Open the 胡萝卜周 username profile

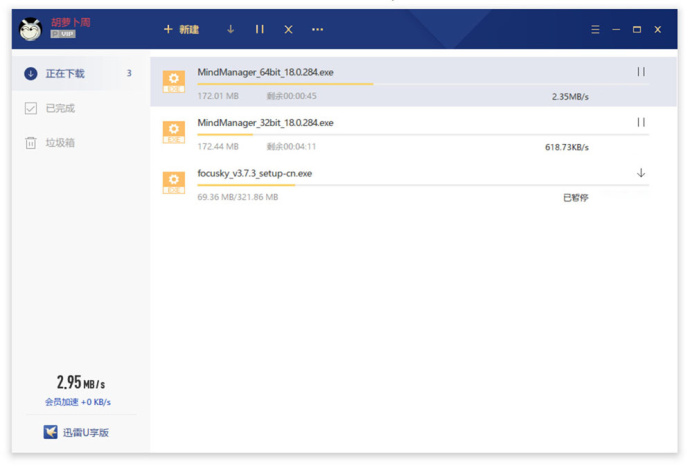pyautogui.click(x=71, y=22)
